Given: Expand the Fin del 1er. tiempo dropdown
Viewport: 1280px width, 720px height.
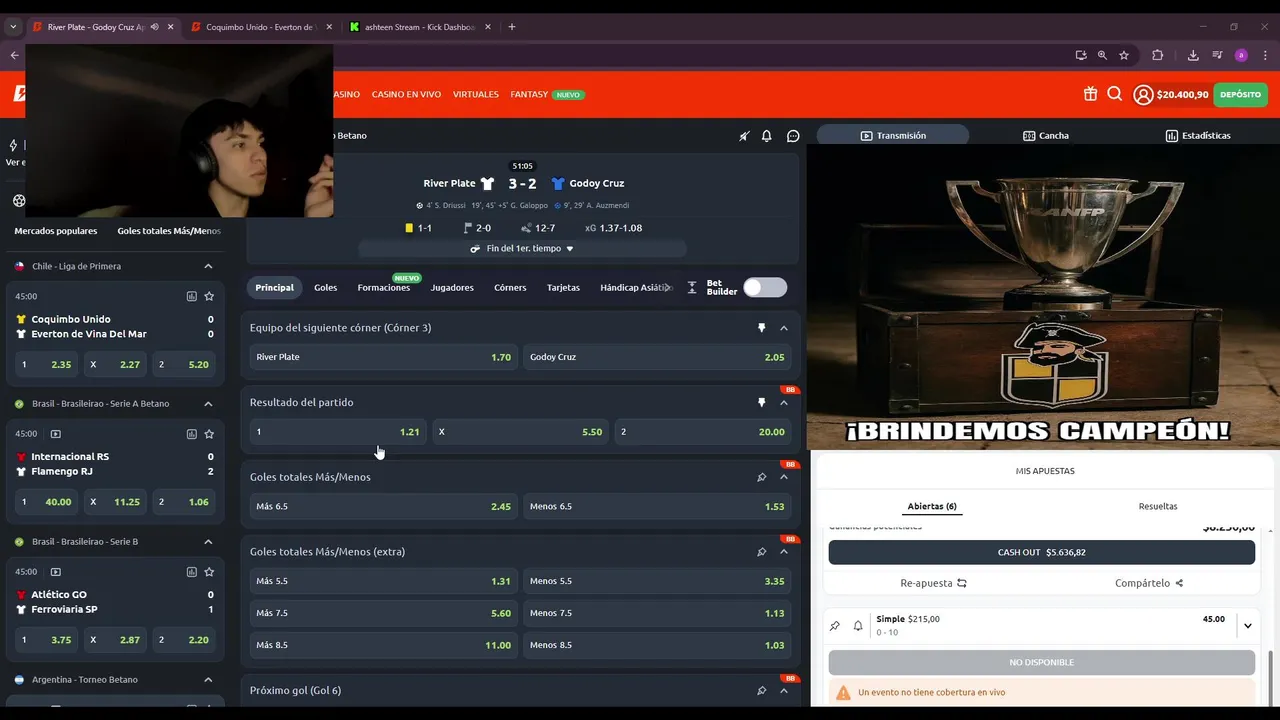Looking at the screenshot, I should [x=522, y=248].
